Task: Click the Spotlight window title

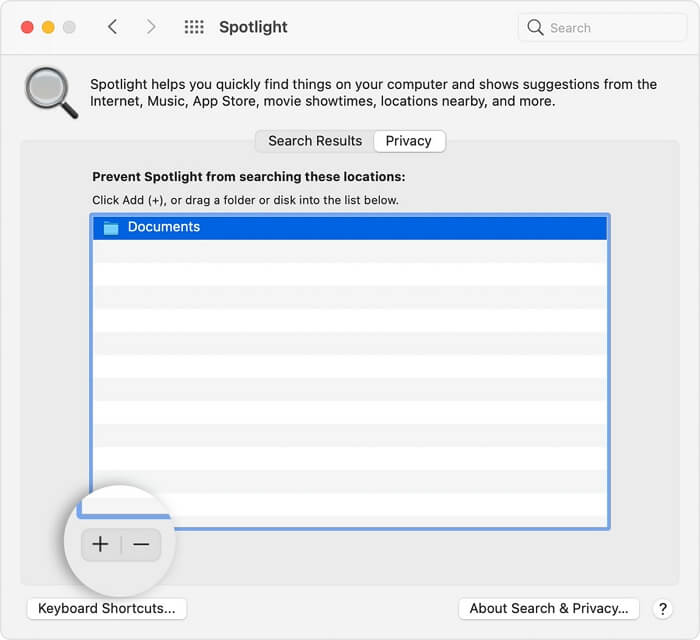Action: (254, 28)
